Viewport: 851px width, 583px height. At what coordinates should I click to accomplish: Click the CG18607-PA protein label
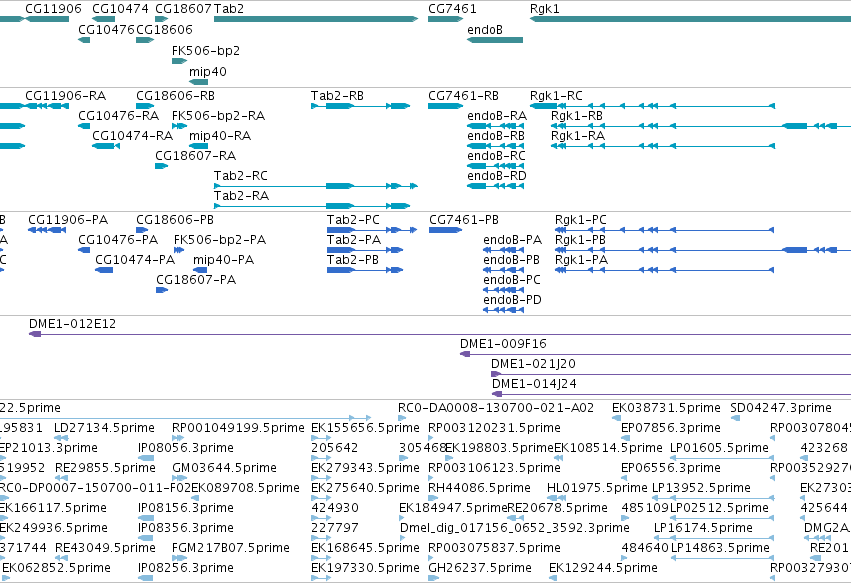tap(196, 280)
